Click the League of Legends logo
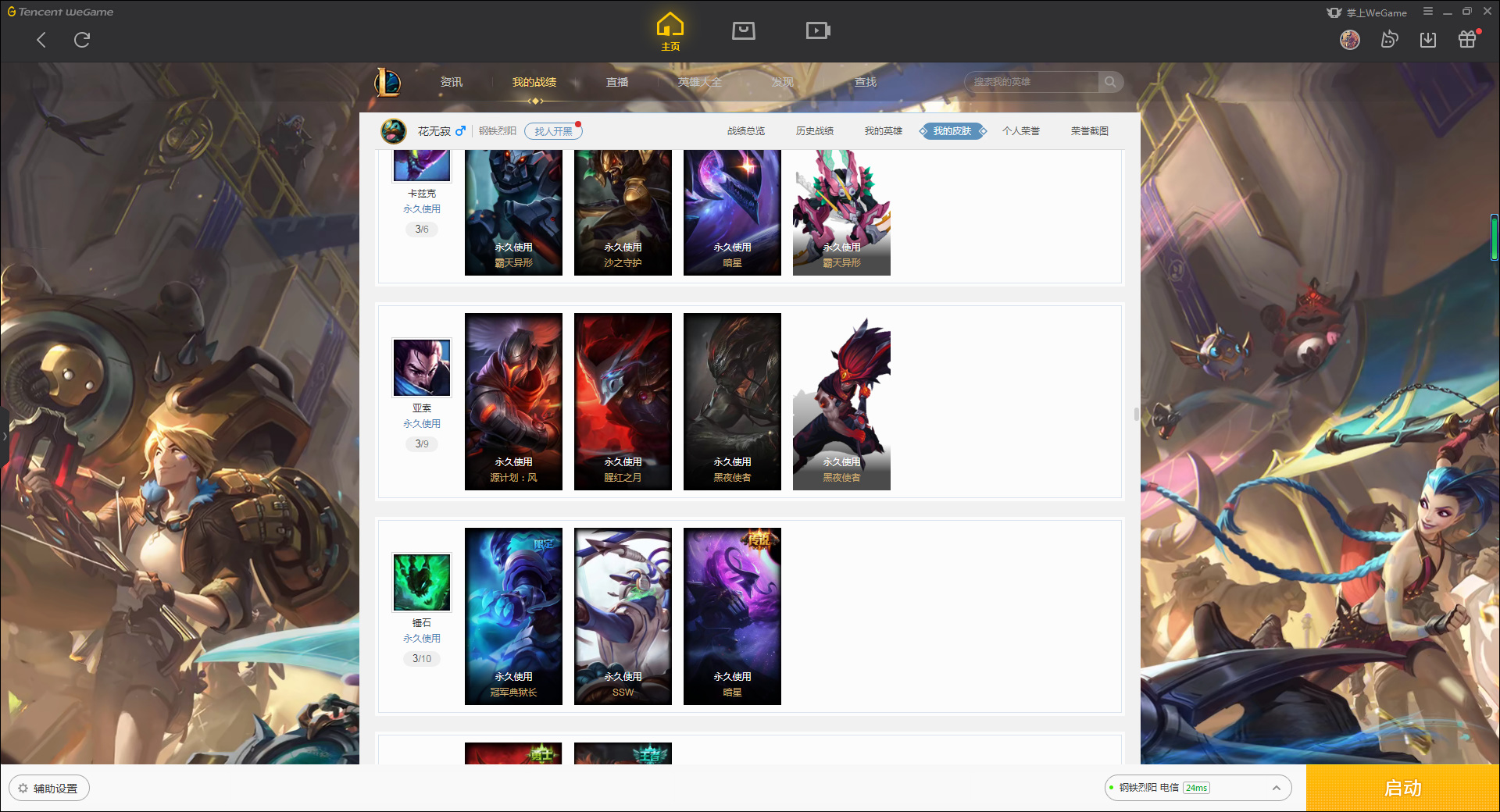The width and height of the screenshot is (1500, 812). (x=387, y=82)
